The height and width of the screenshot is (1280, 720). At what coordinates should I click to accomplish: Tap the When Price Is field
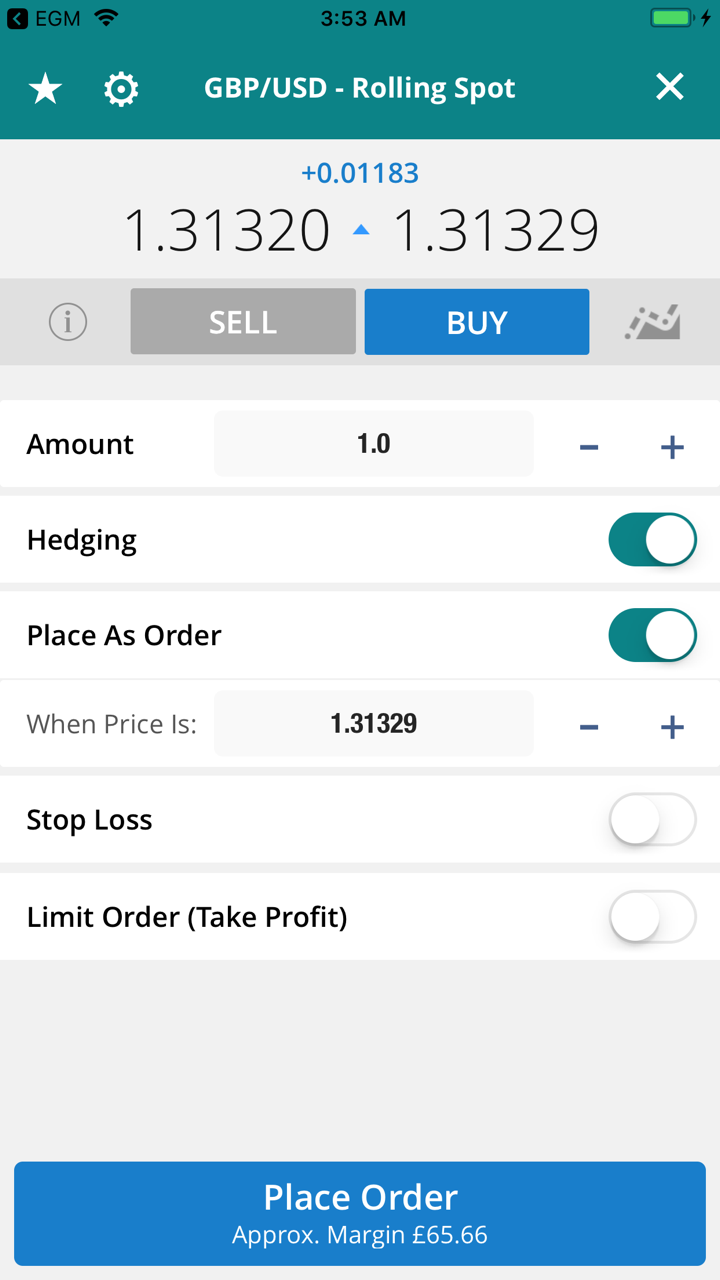pos(374,724)
